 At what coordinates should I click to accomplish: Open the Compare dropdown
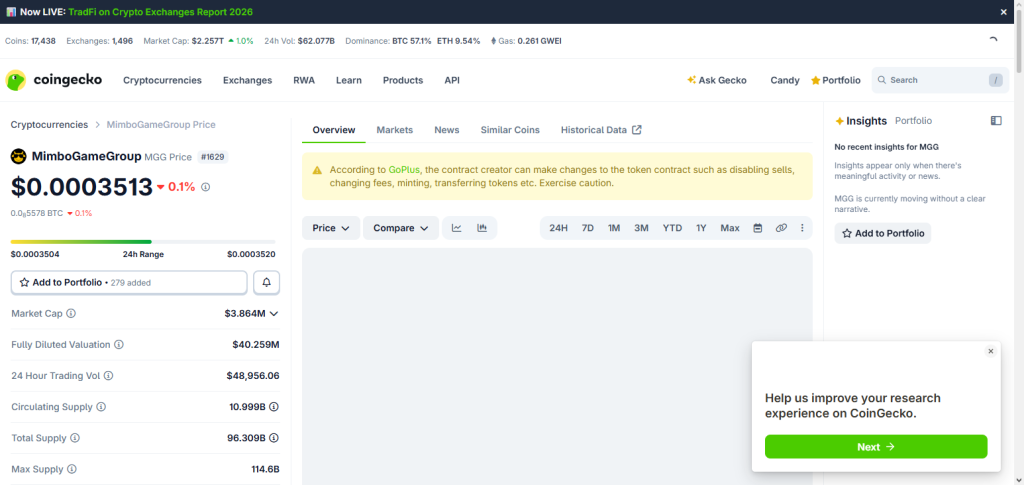(401, 228)
